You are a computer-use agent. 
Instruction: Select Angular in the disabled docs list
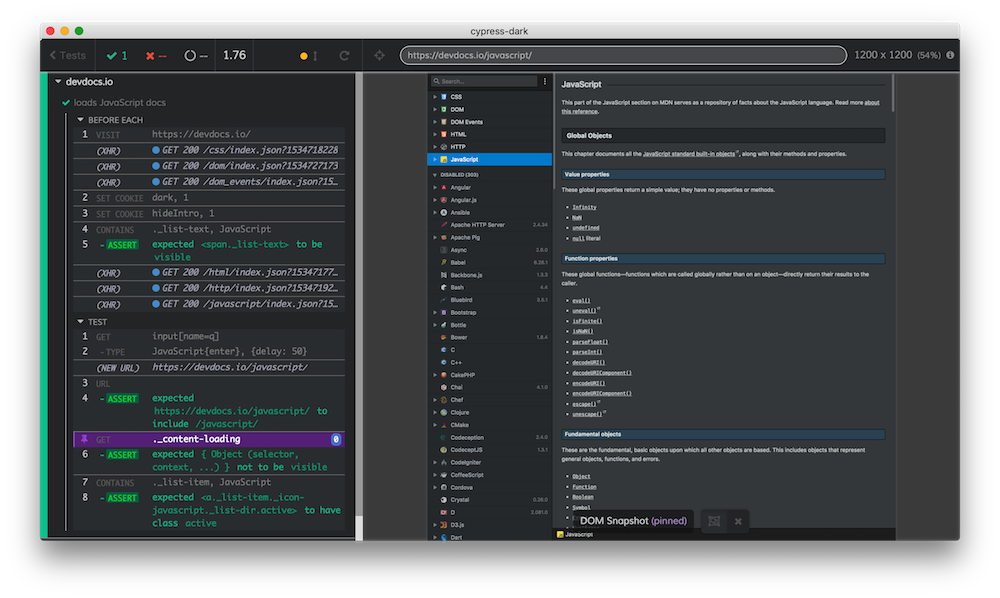(x=490, y=187)
